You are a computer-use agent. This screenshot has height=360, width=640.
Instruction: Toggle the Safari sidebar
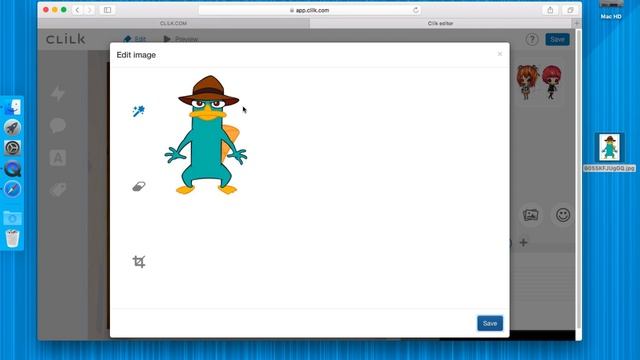107,10
